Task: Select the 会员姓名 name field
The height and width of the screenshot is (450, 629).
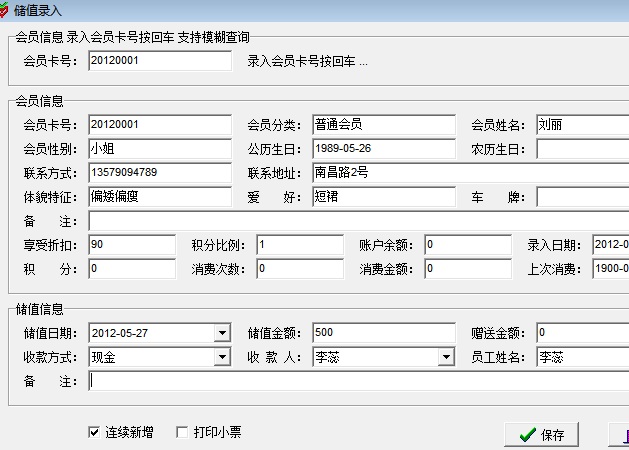Action: [x=582, y=125]
